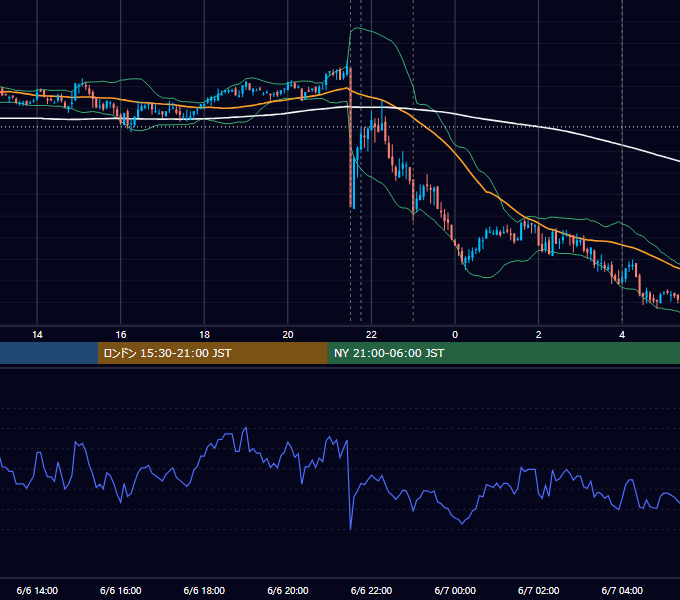Click the blue session bar before London

pyautogui.click(x=49, y=353)
